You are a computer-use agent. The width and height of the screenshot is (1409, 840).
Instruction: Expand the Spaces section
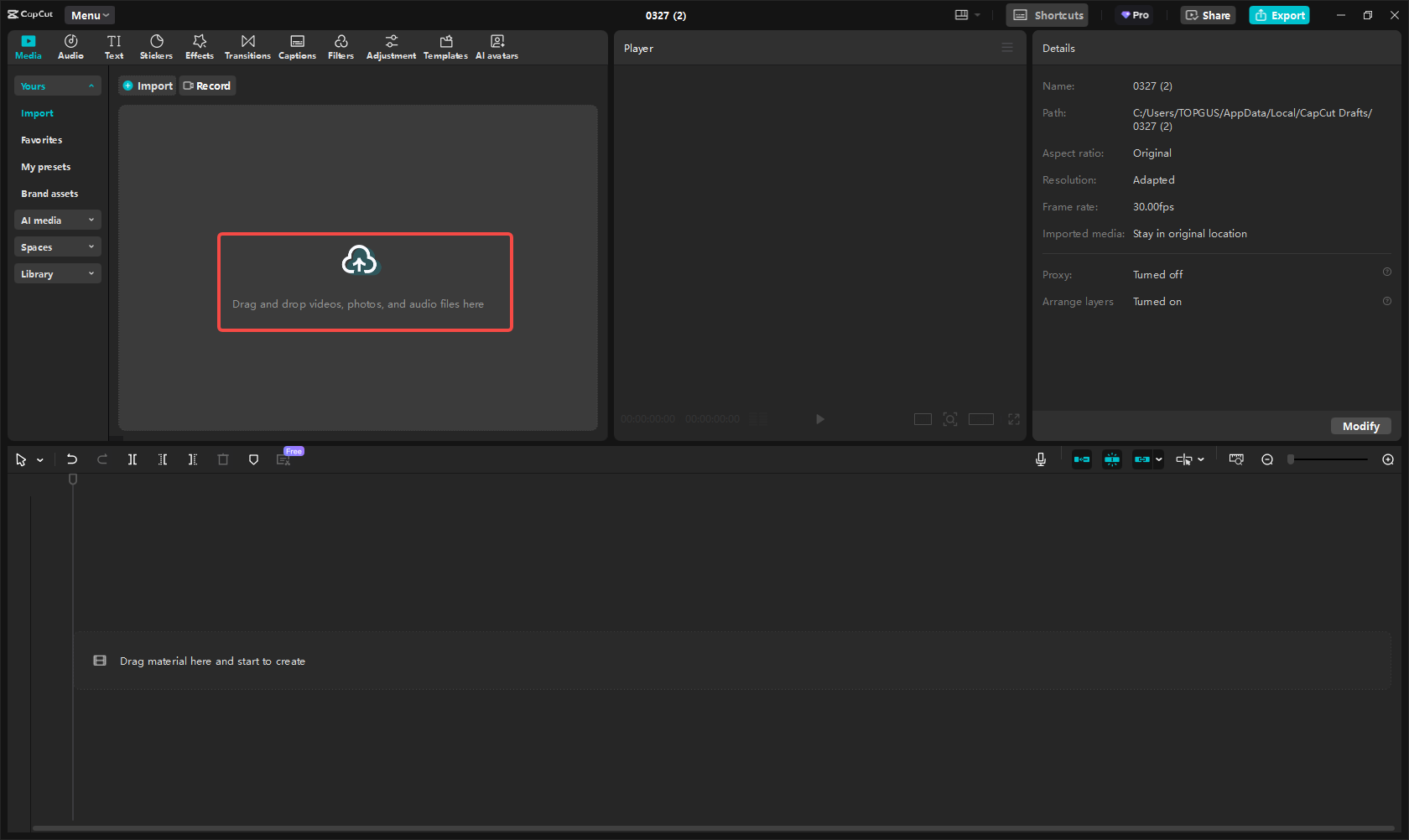click(x=57, y=246)
